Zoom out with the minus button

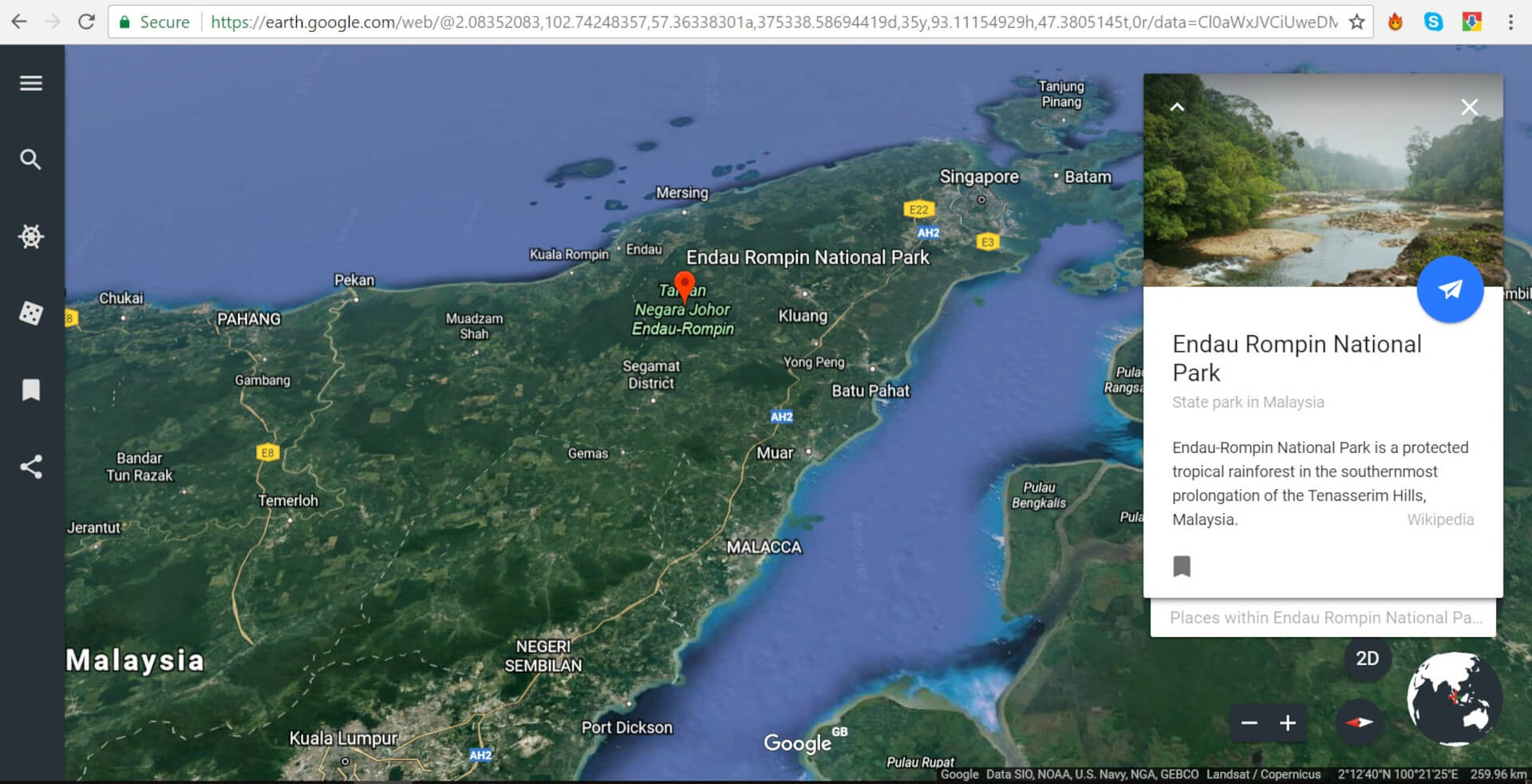coord(1250,723)
